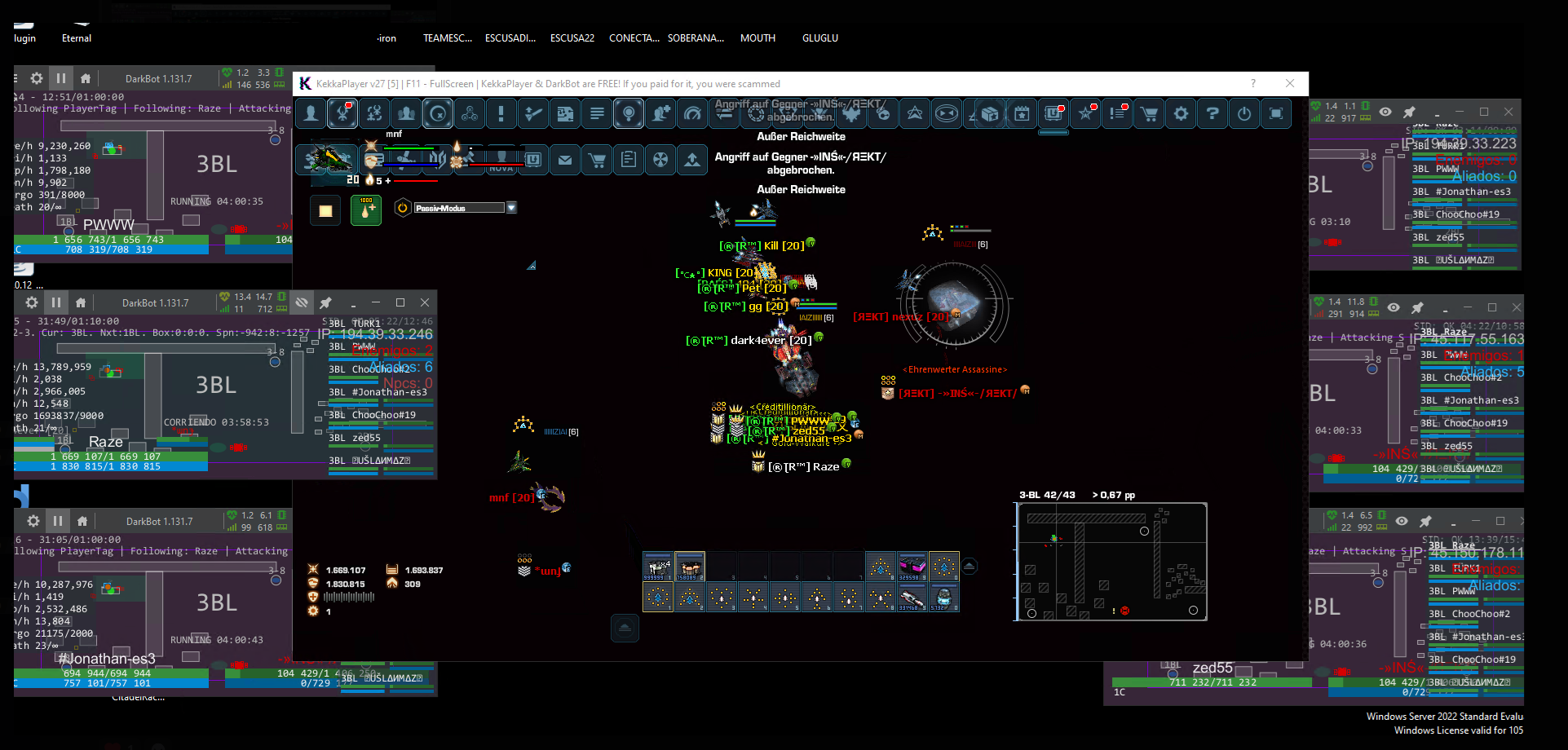Click the upload arrow icon in second toolbar row
The image size is (1568, 750).
pyautogui.click(x=692, y=160)
